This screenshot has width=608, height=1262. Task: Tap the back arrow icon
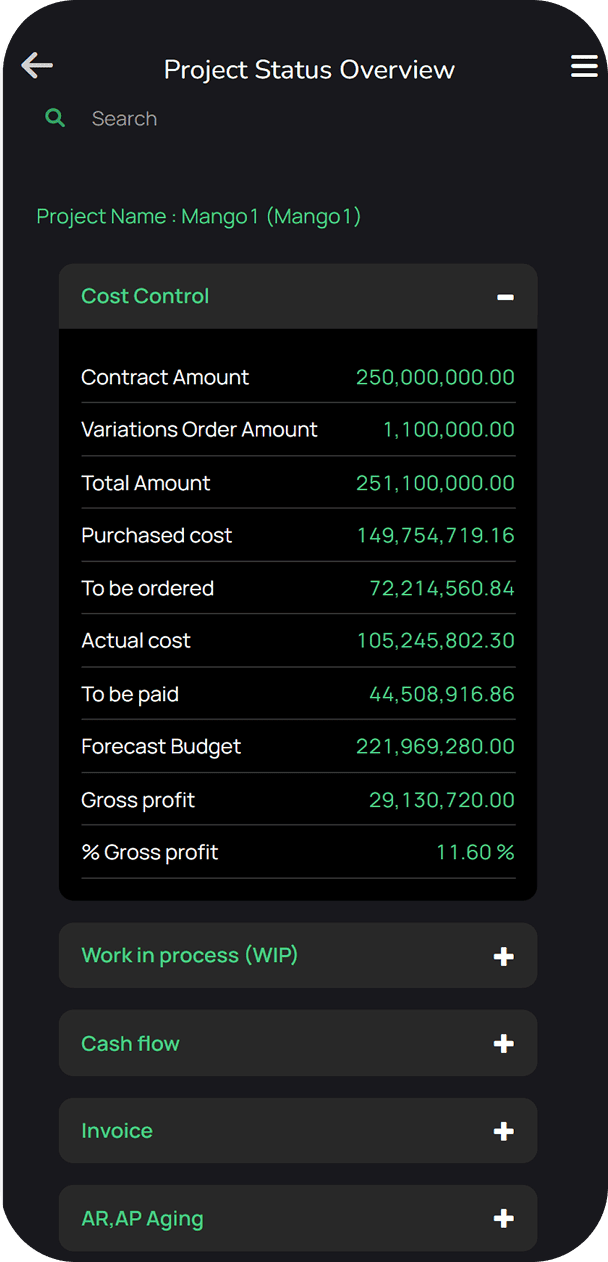click(37, 67)
